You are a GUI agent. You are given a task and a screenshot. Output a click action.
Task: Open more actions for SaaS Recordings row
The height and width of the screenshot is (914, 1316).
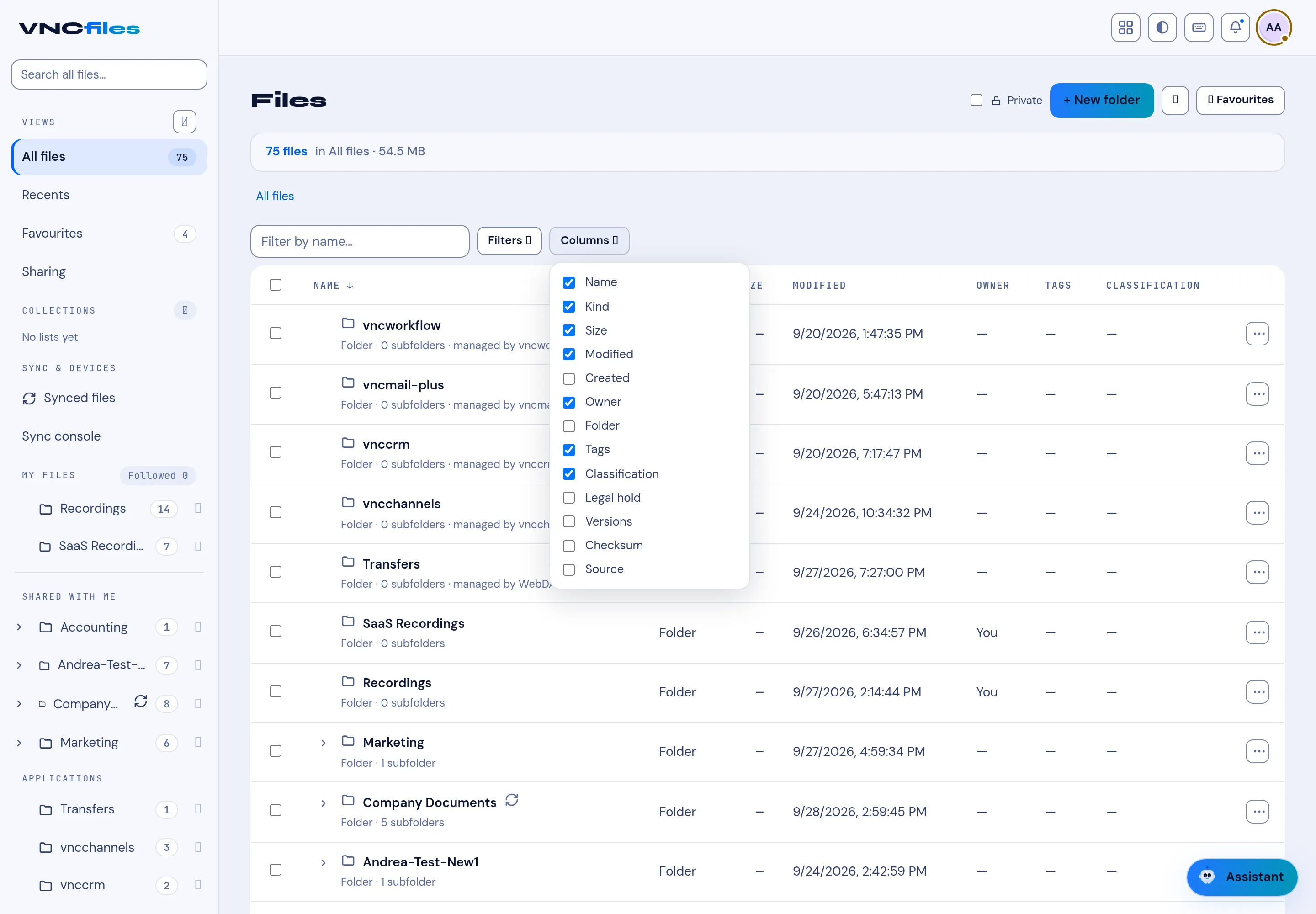coord(1257,632)
